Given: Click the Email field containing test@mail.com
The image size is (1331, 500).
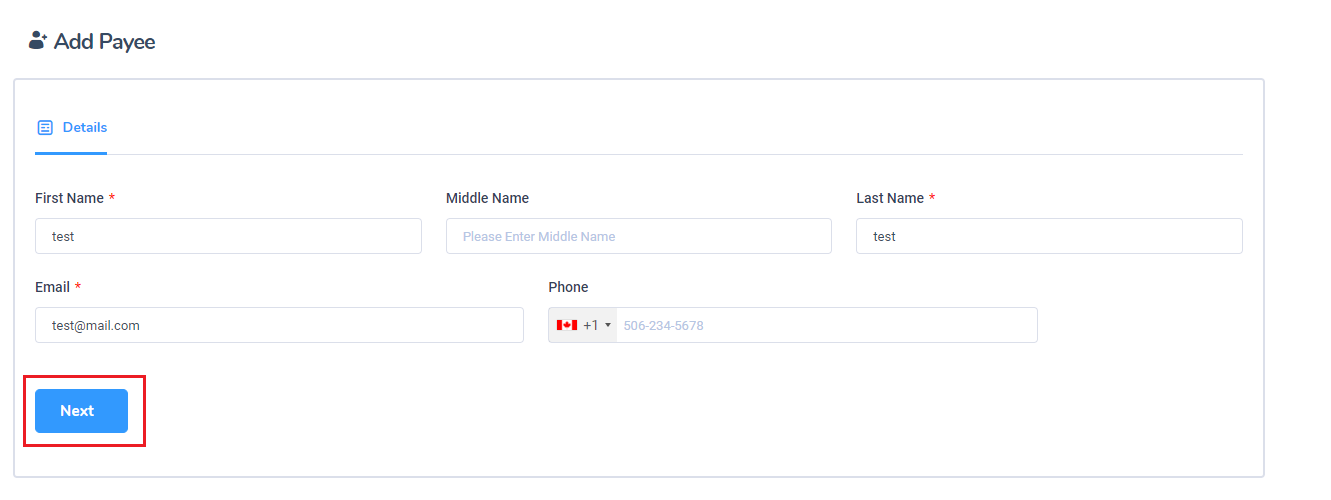Looking at the screenshot, I should coord(279,325).
